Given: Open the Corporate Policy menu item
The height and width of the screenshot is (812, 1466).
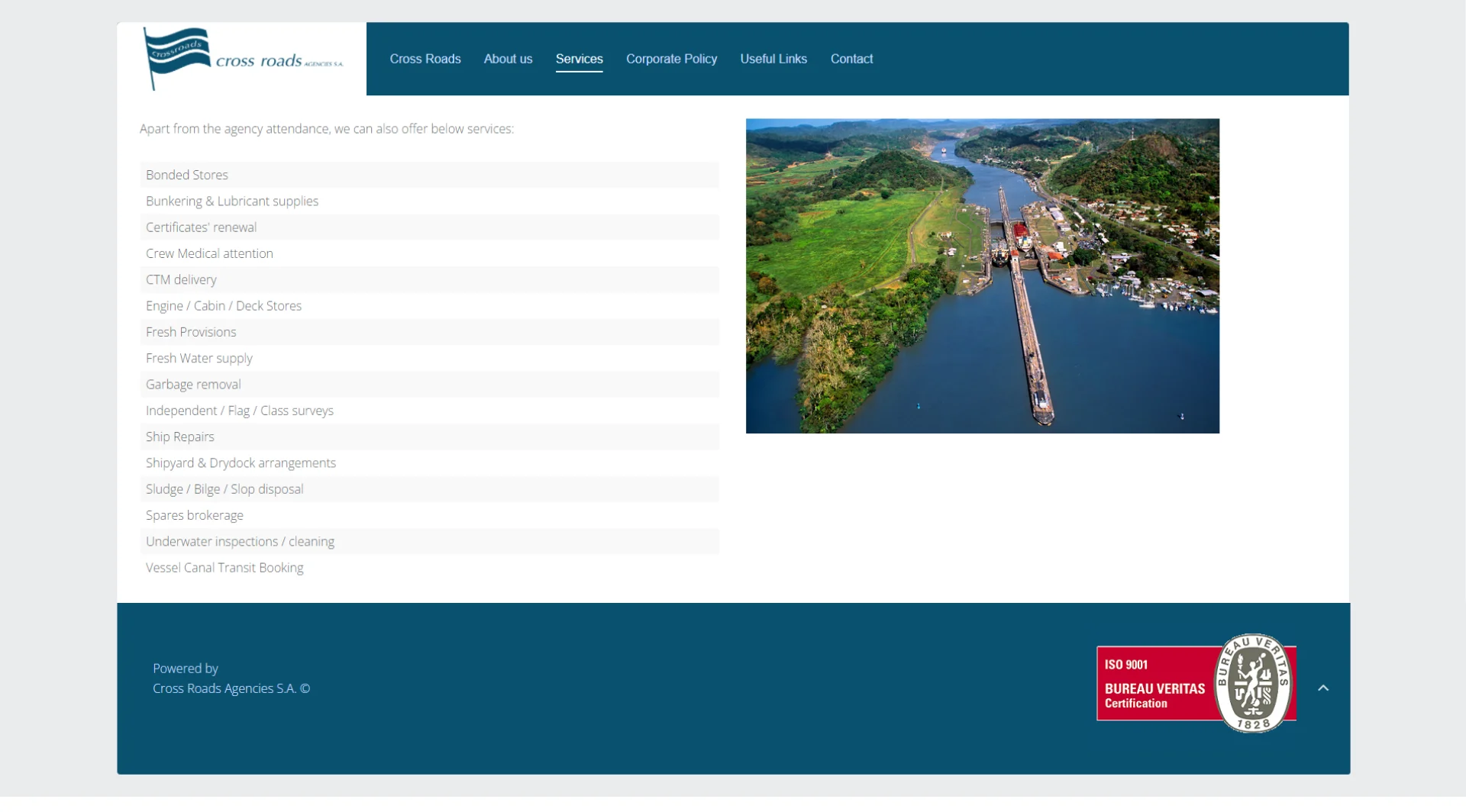Looking at the screenshot, I should coord(671,59).
